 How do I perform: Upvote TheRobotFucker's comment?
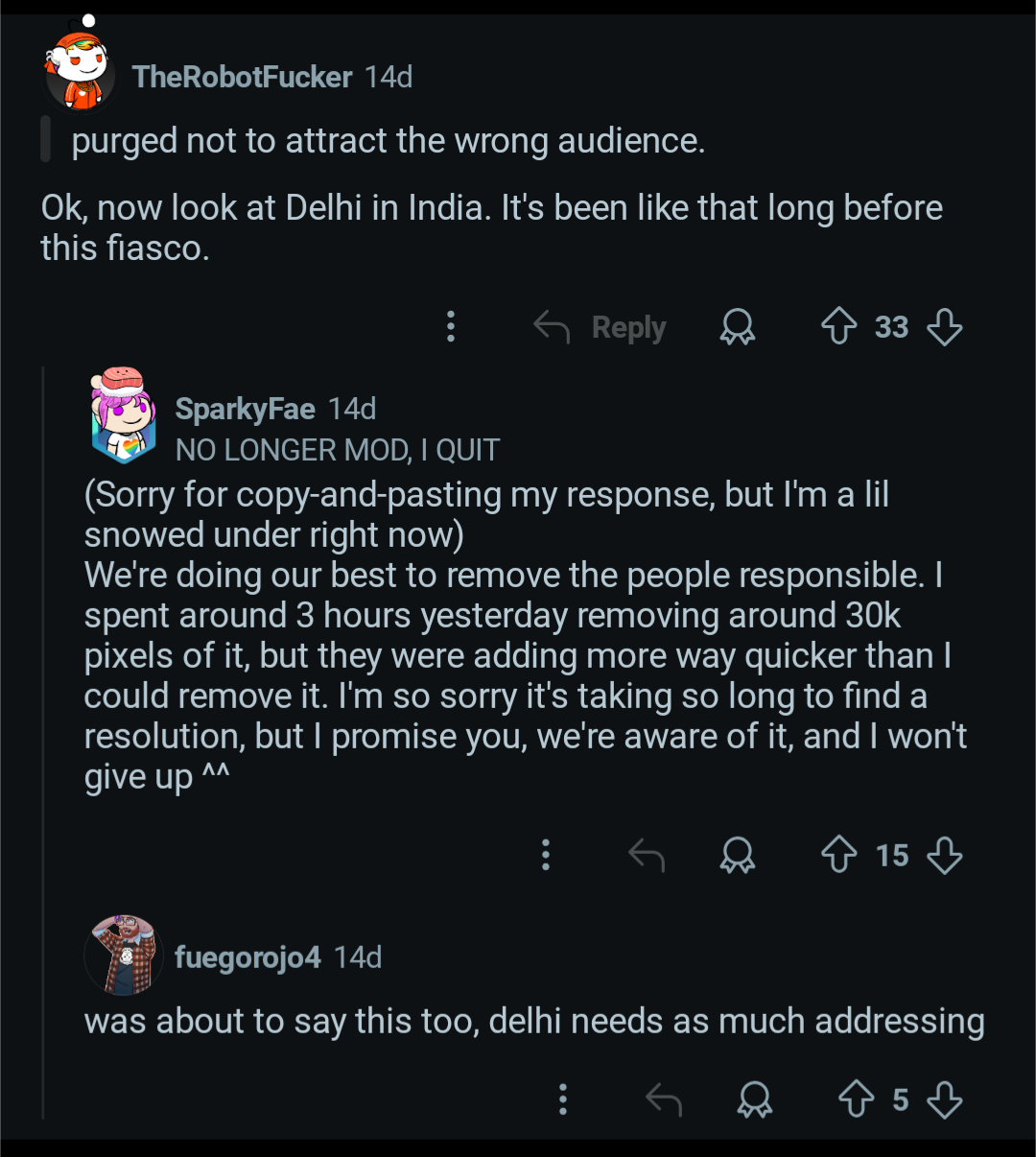(x=839, y=327)
